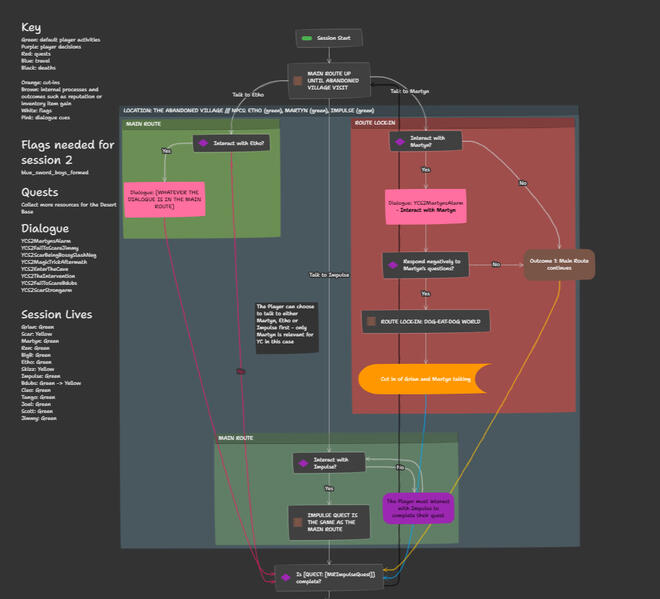
Task: Click the brown square icon beside Main Route Up Until Abandoned Village Visit
Action: click(298, 81)
